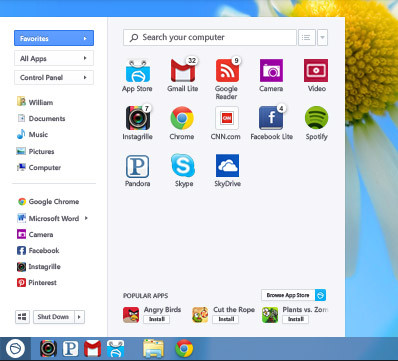
Task: Launch the Google Reader app icon
Action: [x=227, y=70]
